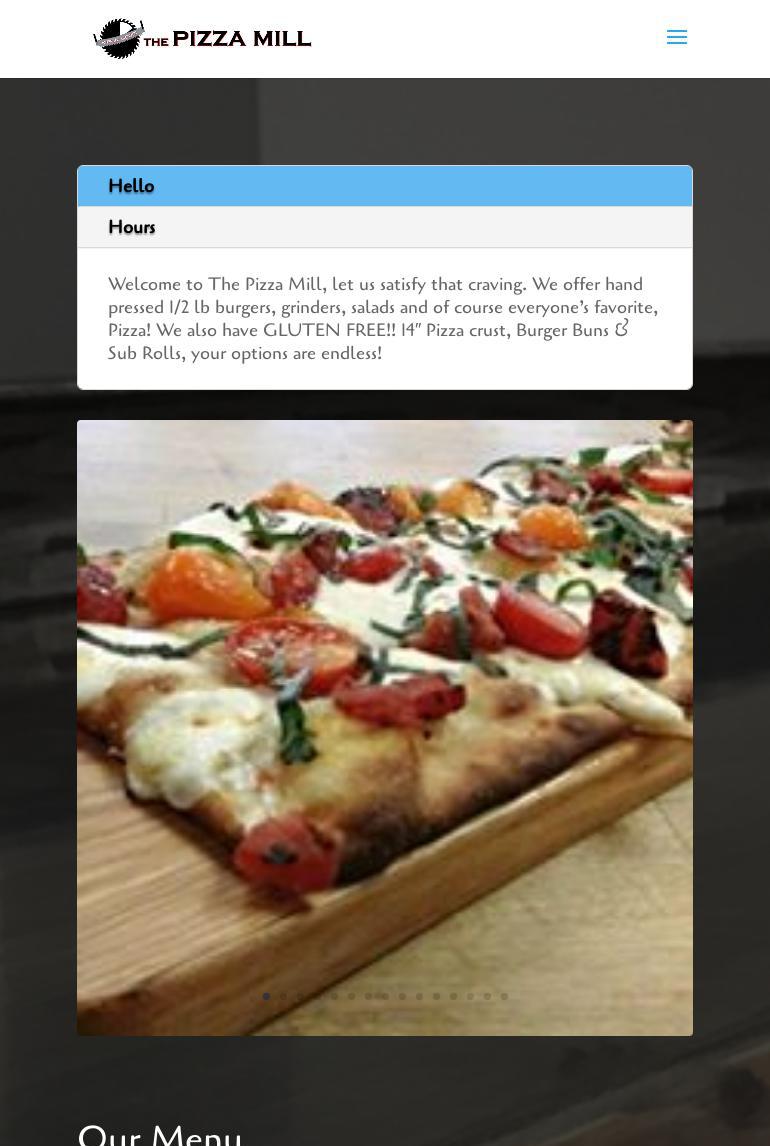
Task: Select the eleventh slider pagination dot
Action: (436, 995)
